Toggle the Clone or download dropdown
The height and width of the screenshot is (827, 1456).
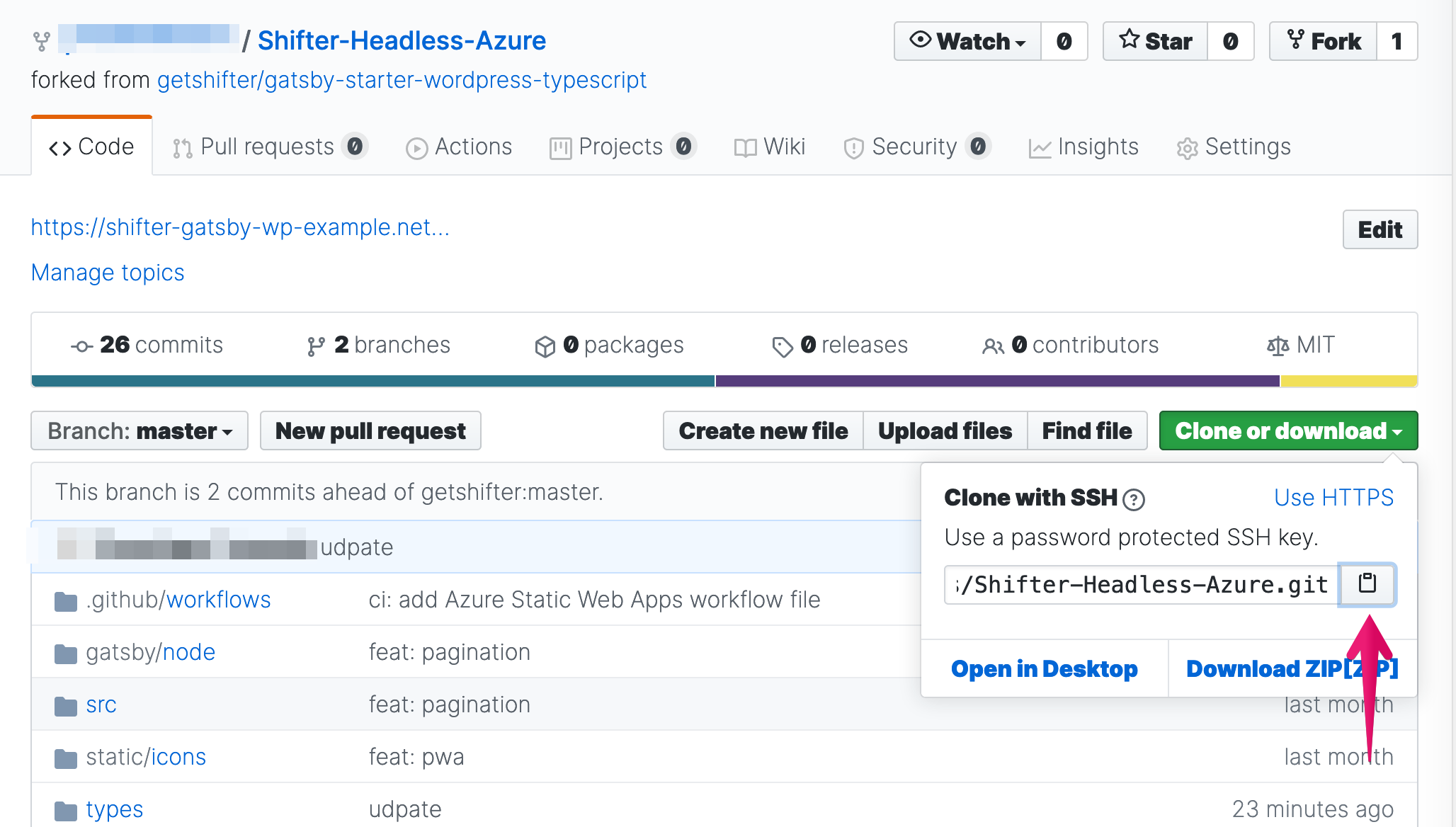(1288, 430)
